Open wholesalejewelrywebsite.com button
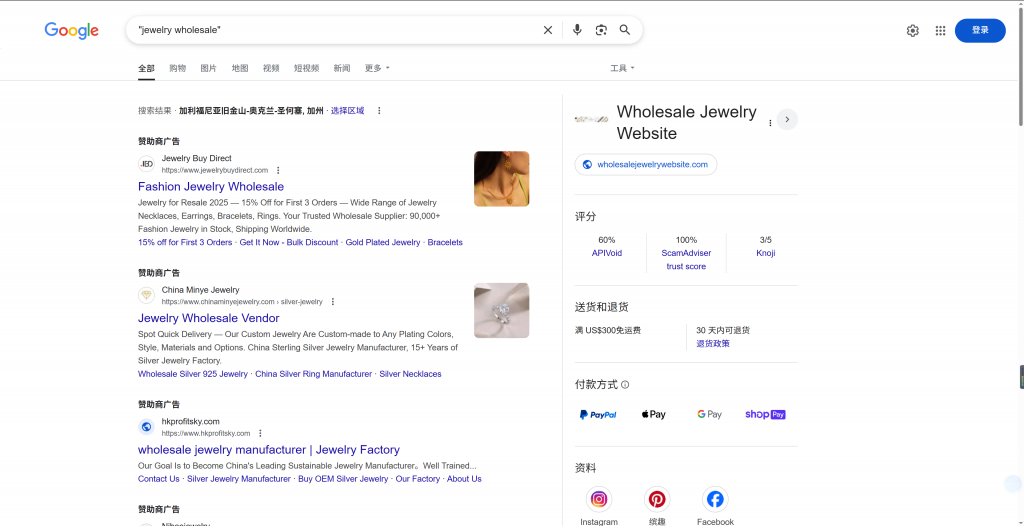The image size is (1024, 526). click(x=645, y=165)
